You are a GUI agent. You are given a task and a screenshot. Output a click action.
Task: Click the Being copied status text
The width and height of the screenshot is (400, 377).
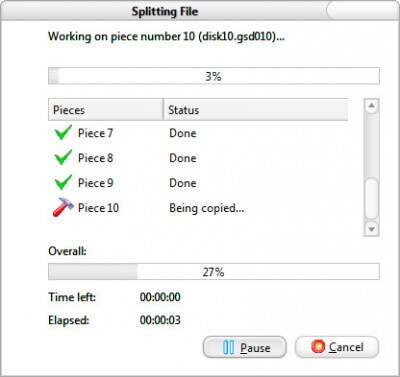[x=207, y=208]
